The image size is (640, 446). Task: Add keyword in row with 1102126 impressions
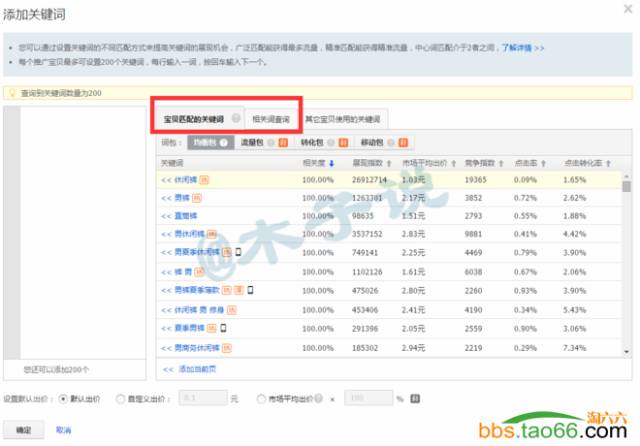176,272
